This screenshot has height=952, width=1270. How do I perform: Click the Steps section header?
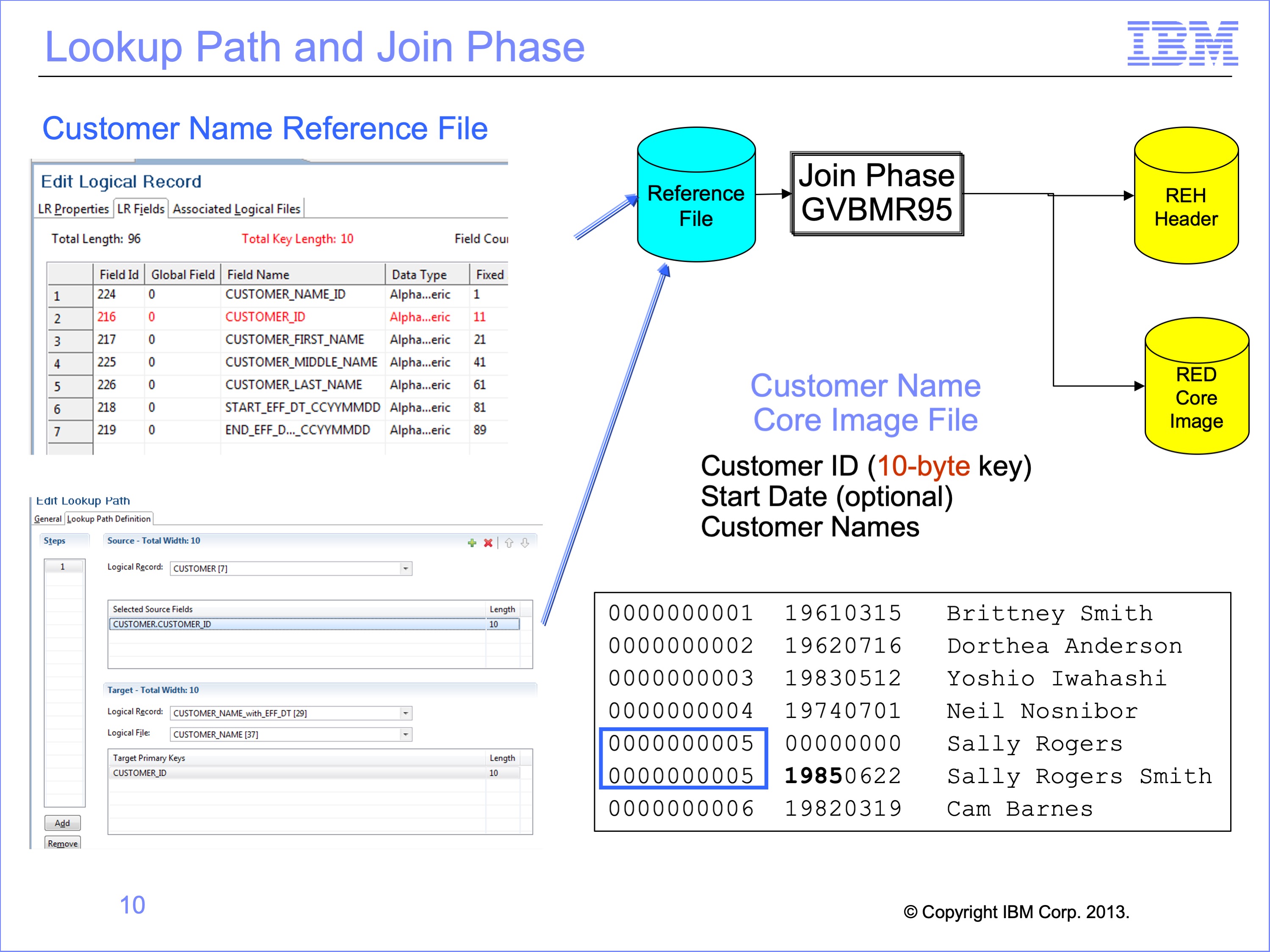click(55, 541)
